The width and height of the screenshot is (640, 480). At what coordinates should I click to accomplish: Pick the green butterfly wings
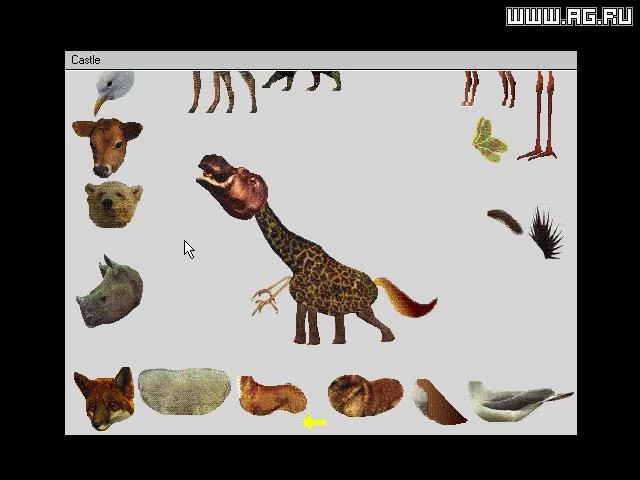point(489,140)
